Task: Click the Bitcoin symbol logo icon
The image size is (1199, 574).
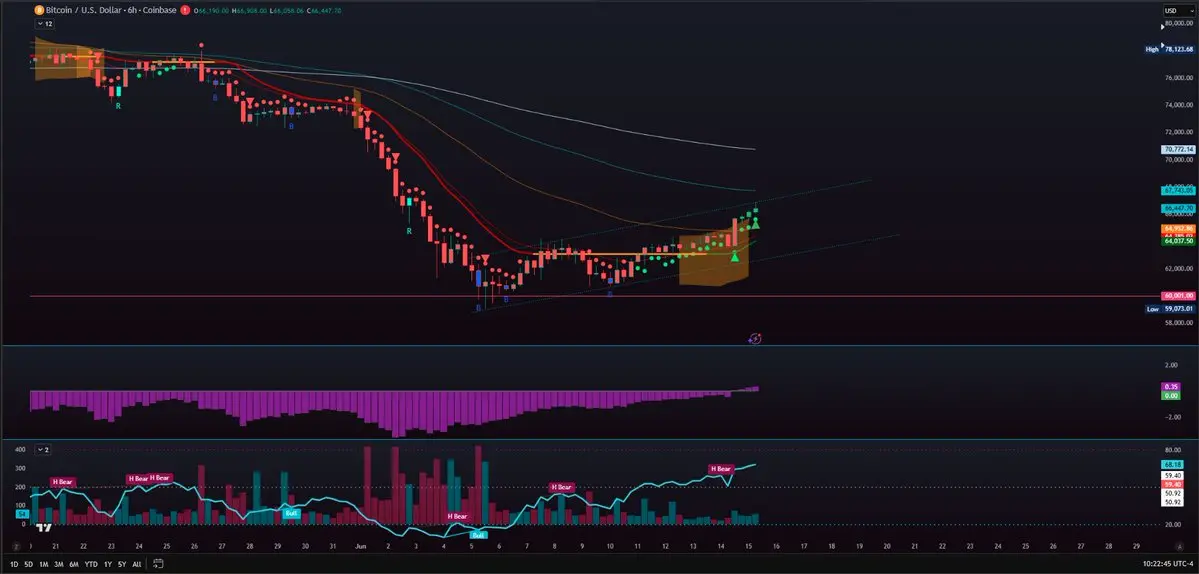Action: 38,11
